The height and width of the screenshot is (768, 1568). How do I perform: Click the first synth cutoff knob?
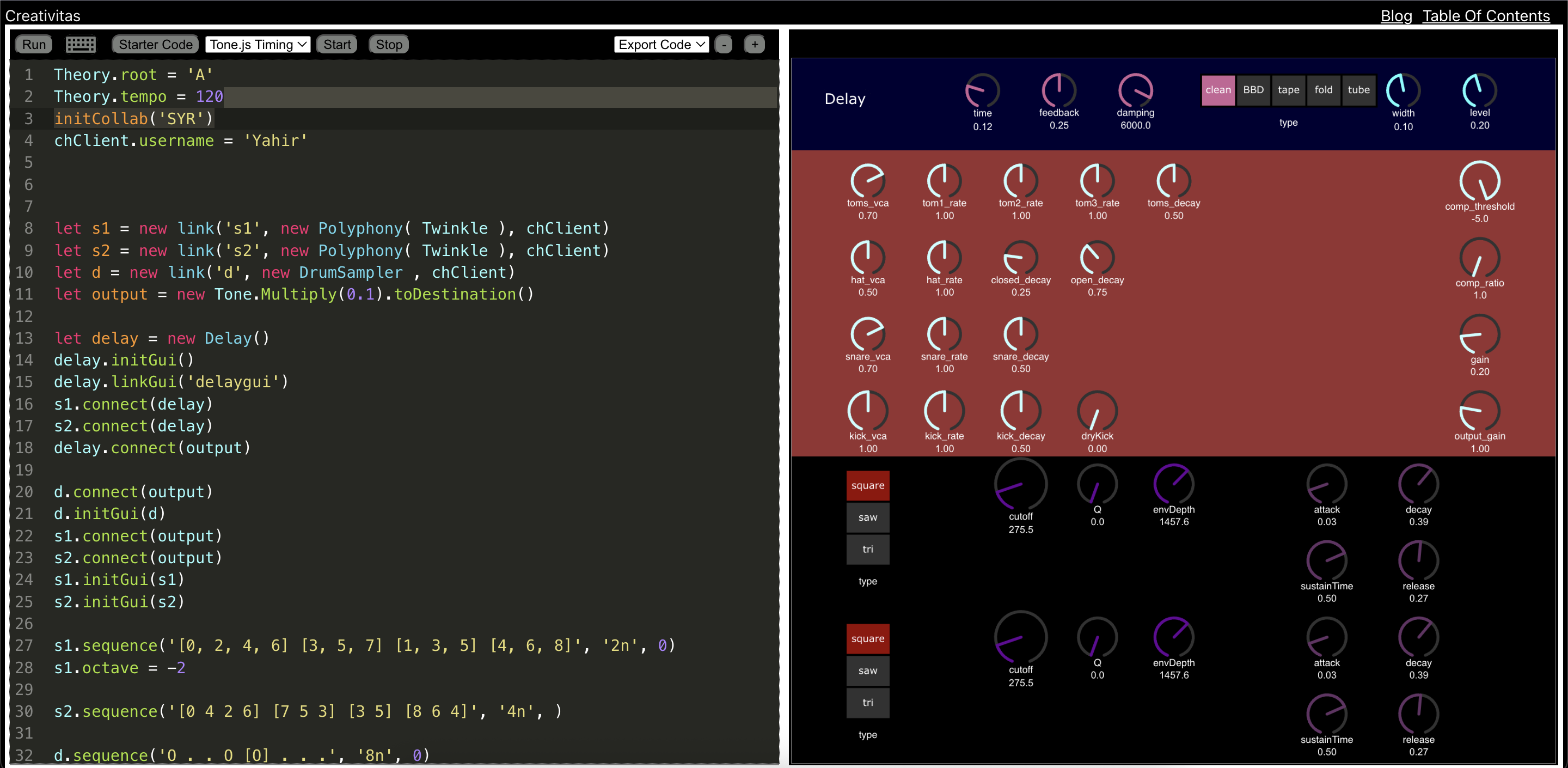1020,485
